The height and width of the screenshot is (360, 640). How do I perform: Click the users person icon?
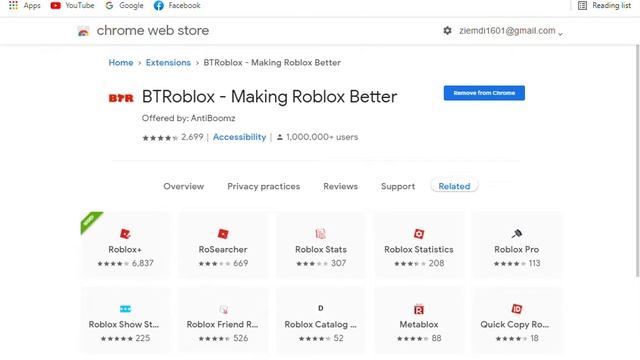(x=280, y=138)
